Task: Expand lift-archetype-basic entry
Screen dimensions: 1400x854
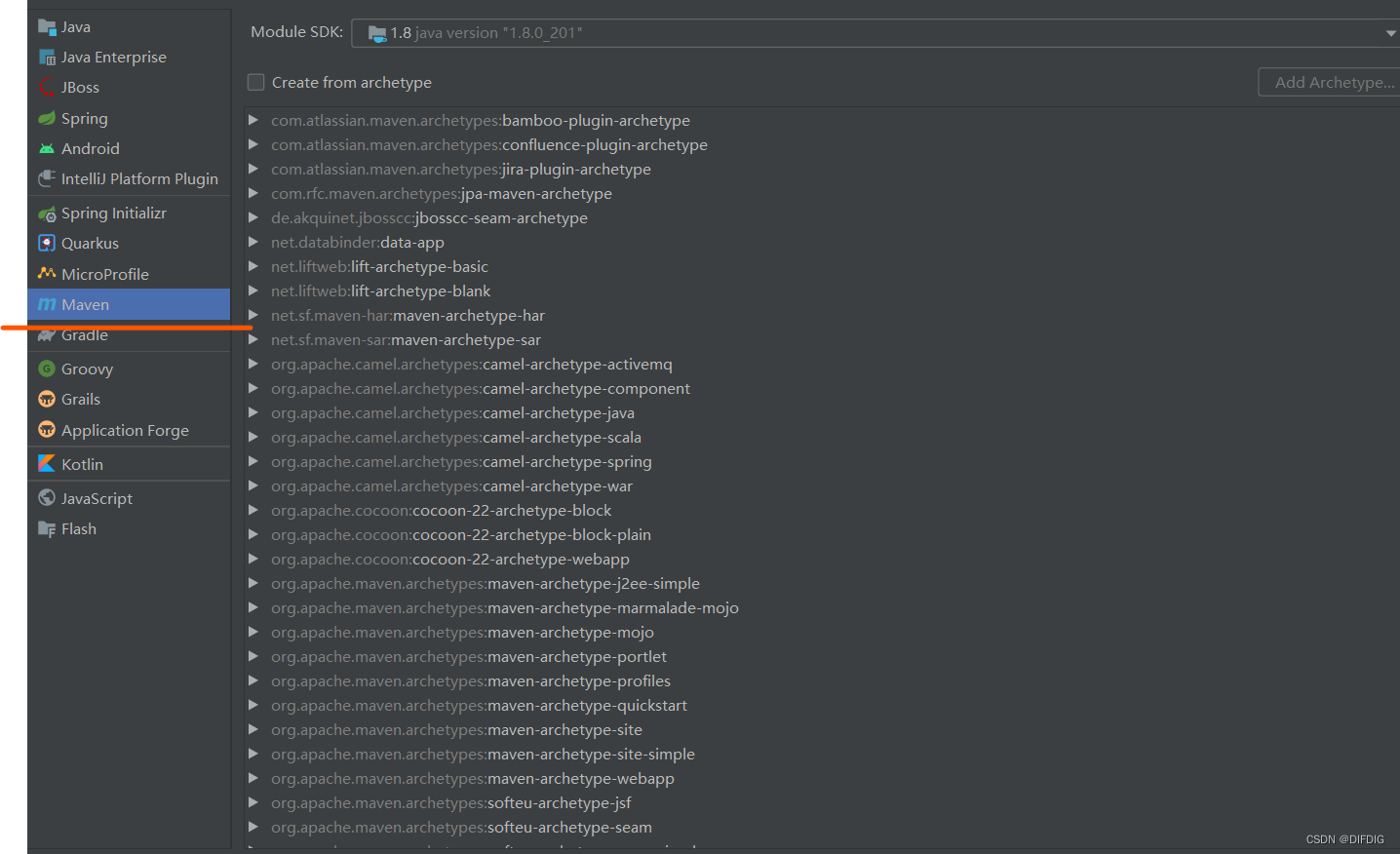Action: point(253,266)
